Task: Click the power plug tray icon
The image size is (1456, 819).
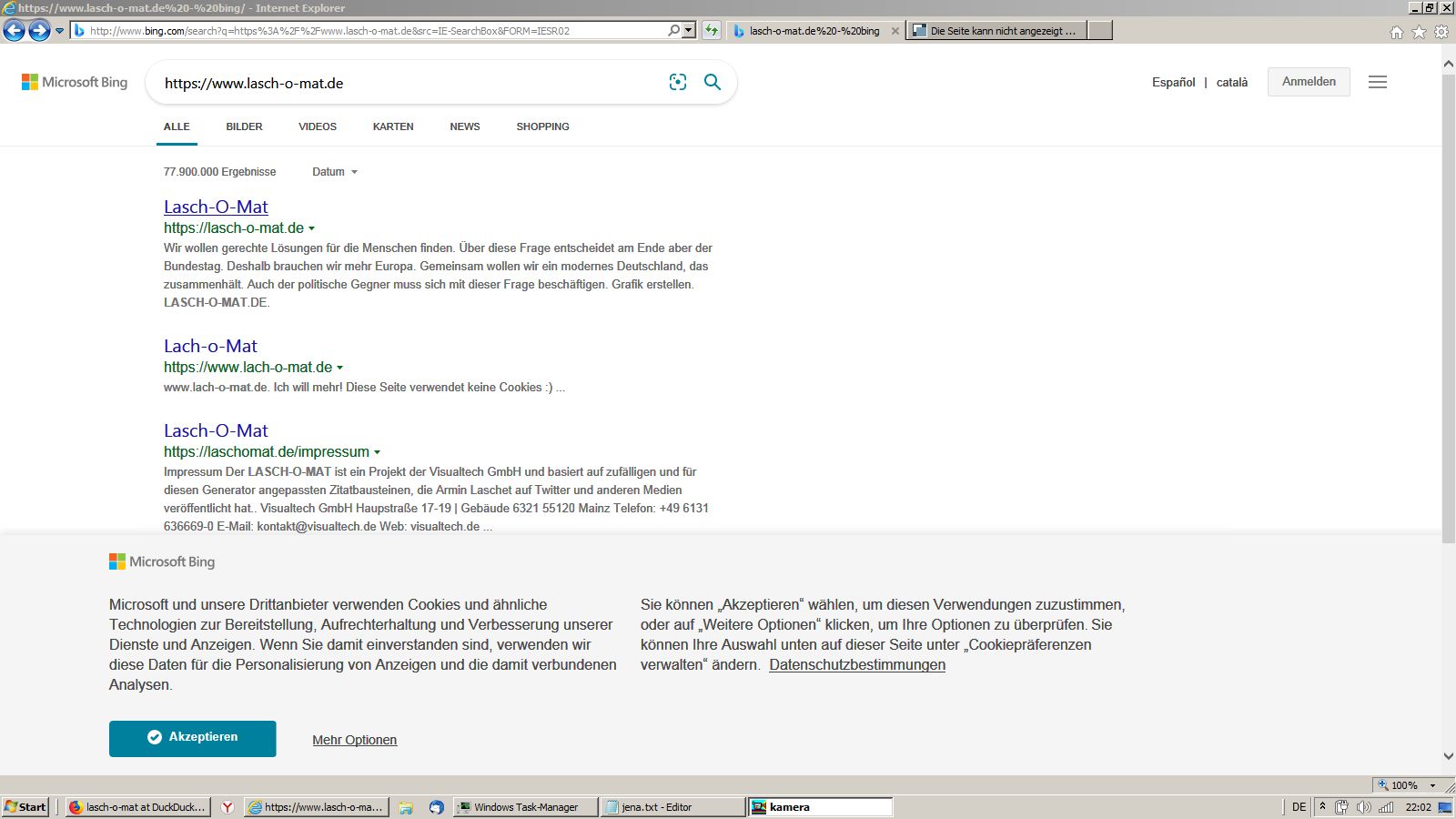Action: (1341, 807)
